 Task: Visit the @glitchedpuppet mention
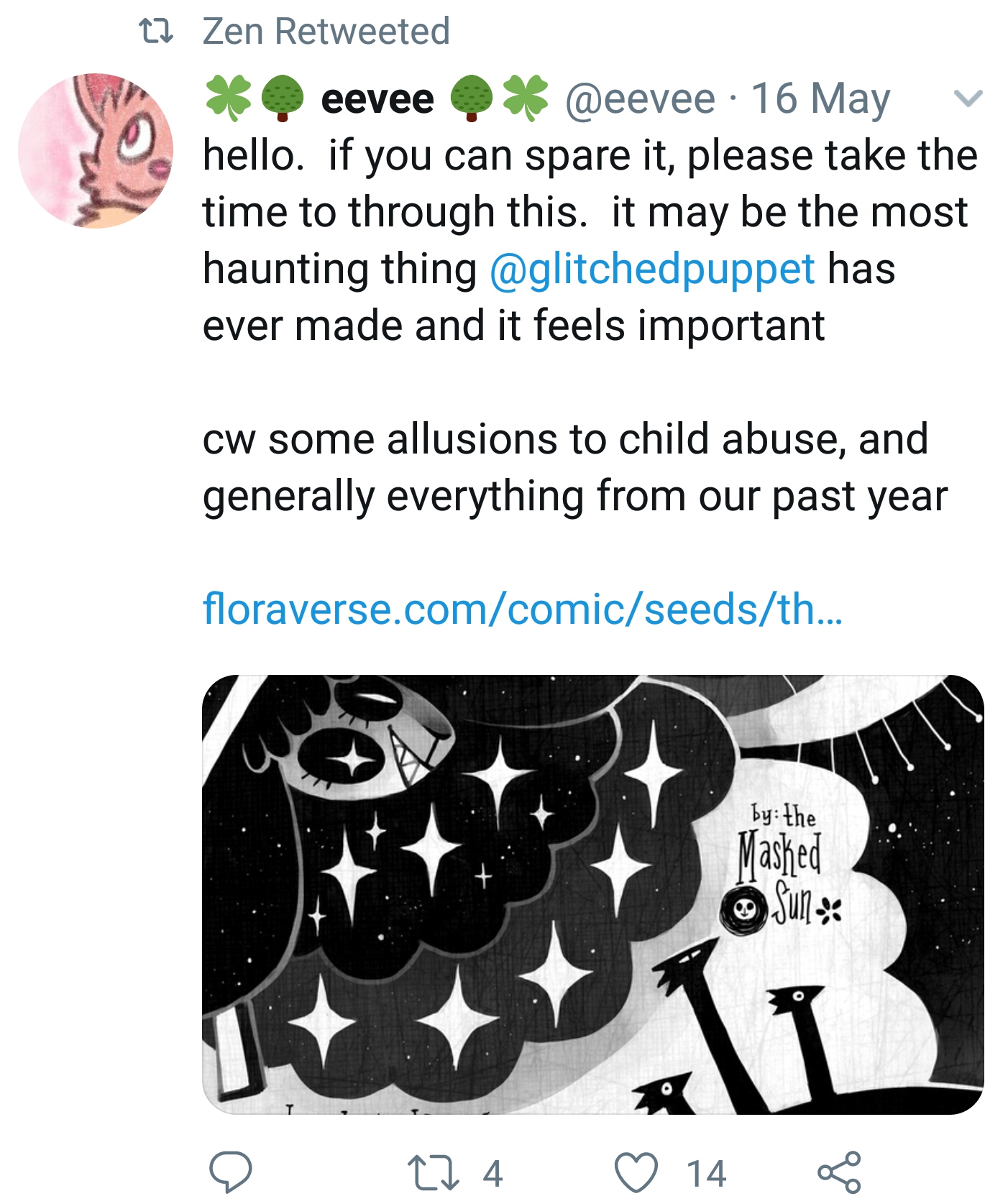tap(652, 269)
